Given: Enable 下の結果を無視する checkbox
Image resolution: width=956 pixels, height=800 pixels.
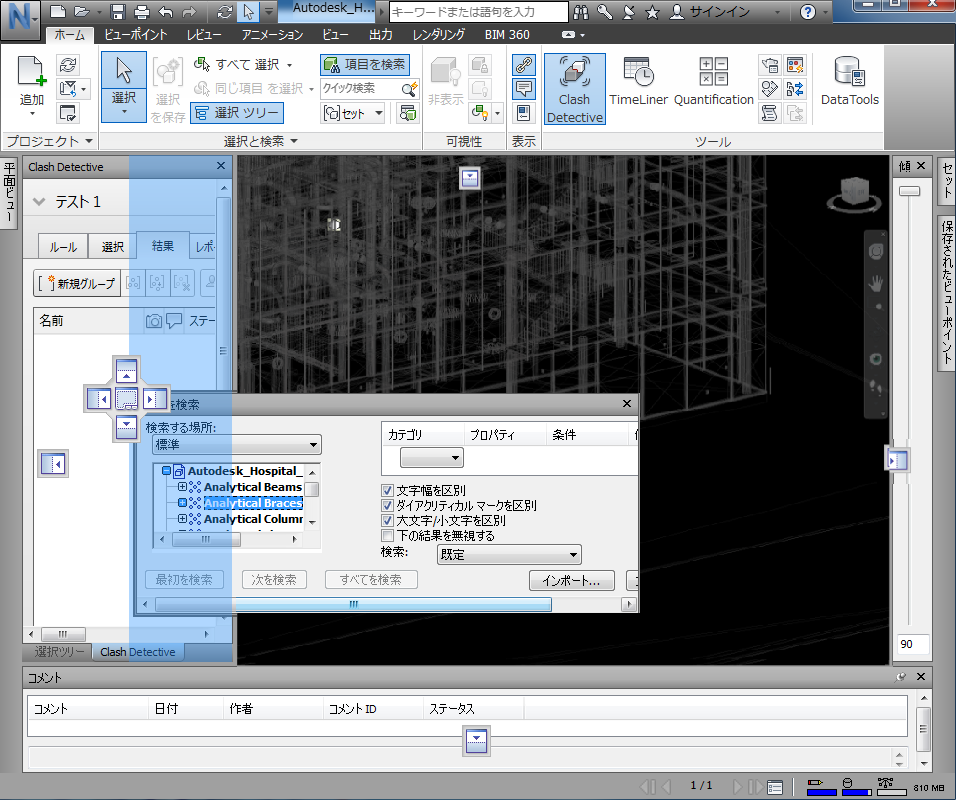Looking at the screenshot, I should (x=387, y=536).
